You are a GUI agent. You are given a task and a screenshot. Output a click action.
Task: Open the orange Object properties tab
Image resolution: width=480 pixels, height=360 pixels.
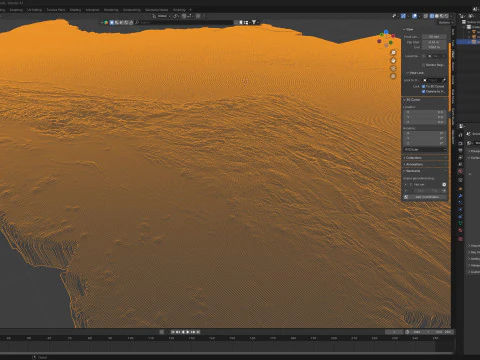tap(460, 189)
